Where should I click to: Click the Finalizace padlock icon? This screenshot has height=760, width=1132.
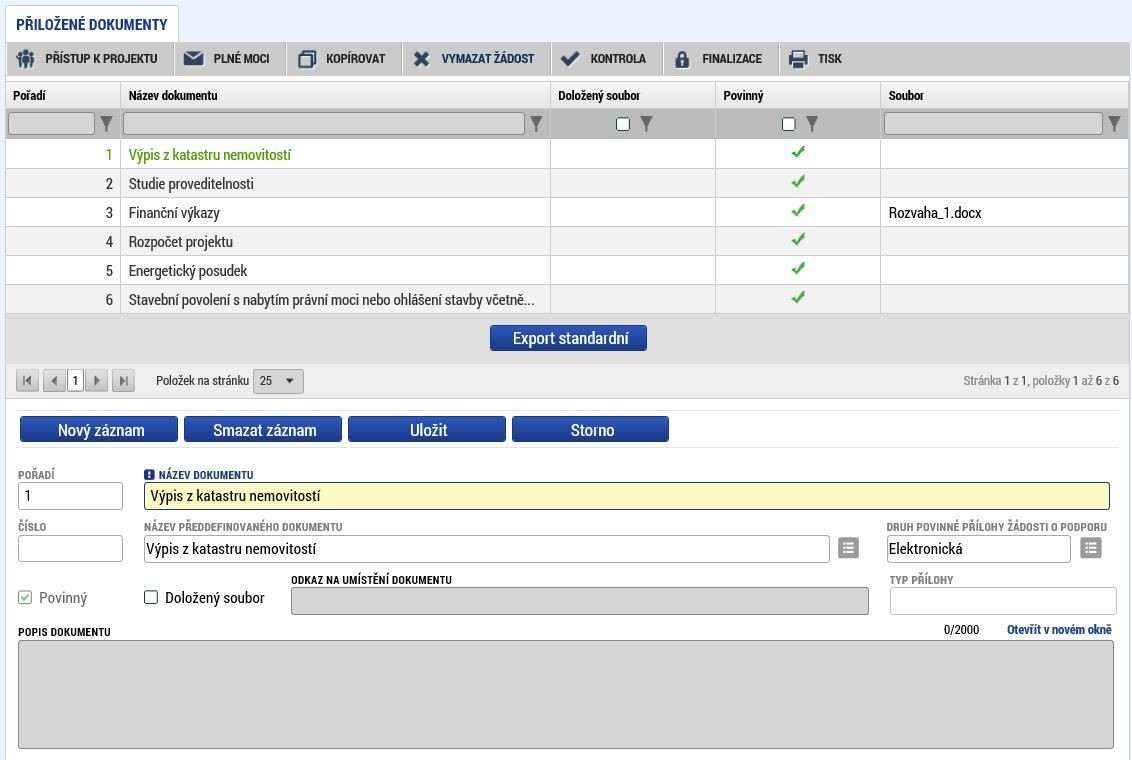[682, 59]
